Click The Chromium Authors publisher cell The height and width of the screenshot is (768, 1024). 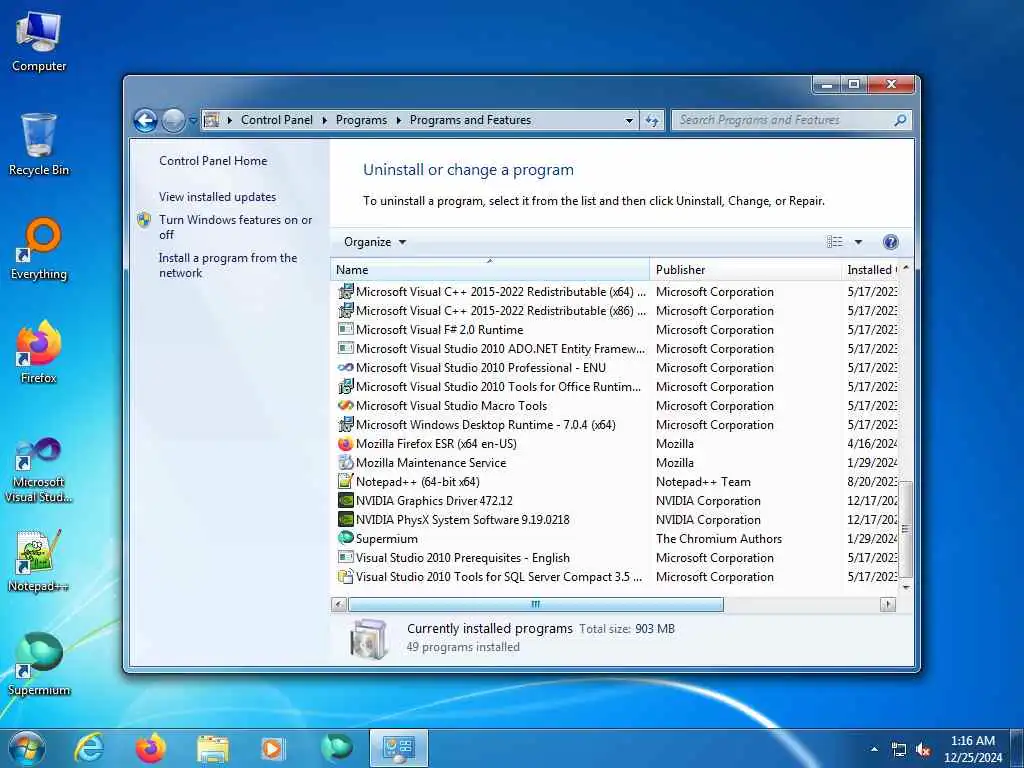718,539
